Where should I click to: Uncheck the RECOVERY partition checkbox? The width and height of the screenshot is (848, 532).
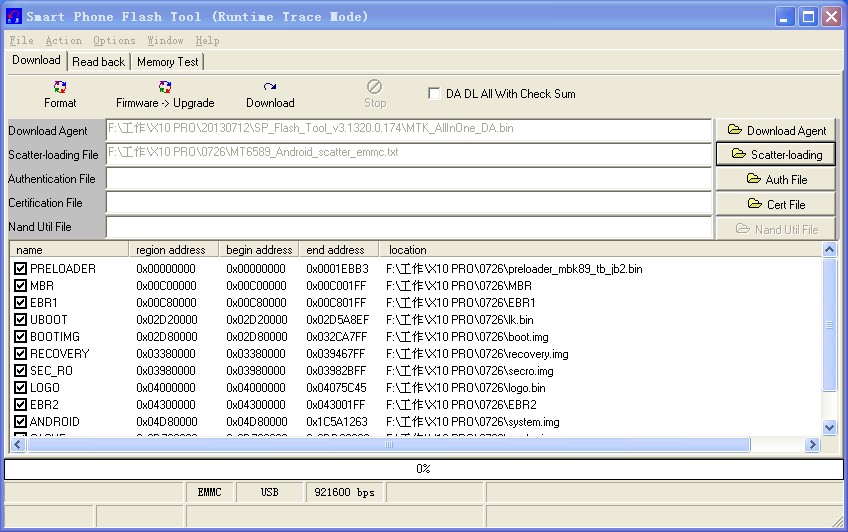pyautogui.click(x=21, y=354)
